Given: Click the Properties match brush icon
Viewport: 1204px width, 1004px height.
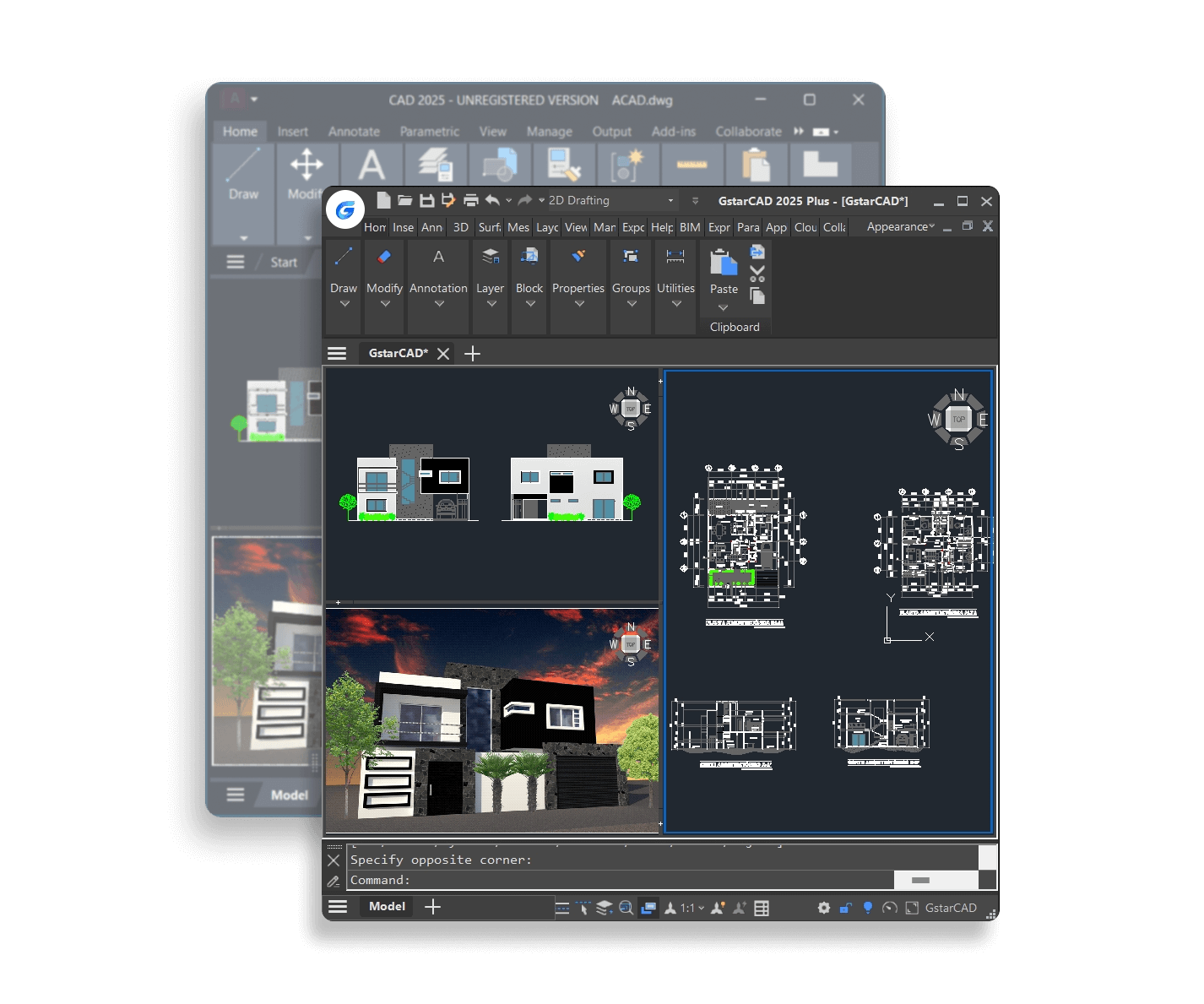Looking at the screenshot, I should [x=578, y=256].
